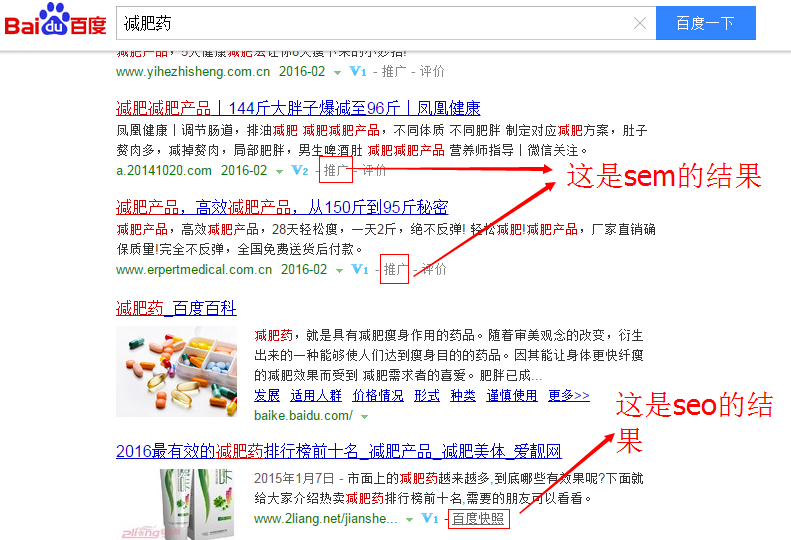This screenshot has height=540, width=791.
Task: Open the 适用人群 sub-link
Action: pos(316,396)
